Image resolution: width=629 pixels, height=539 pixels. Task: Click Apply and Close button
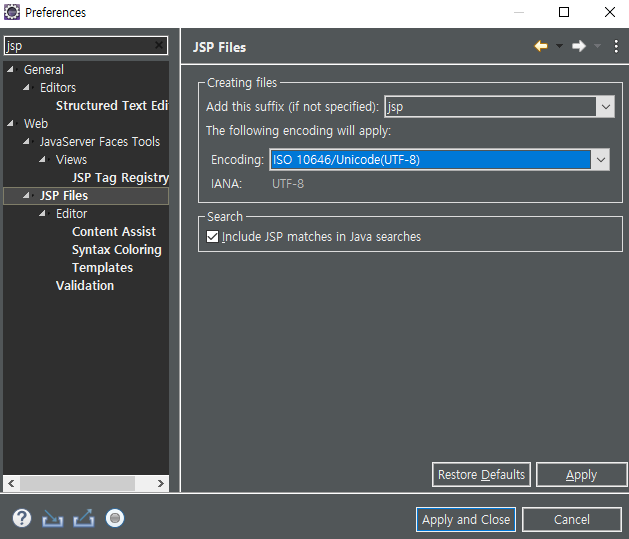[466, 519]
